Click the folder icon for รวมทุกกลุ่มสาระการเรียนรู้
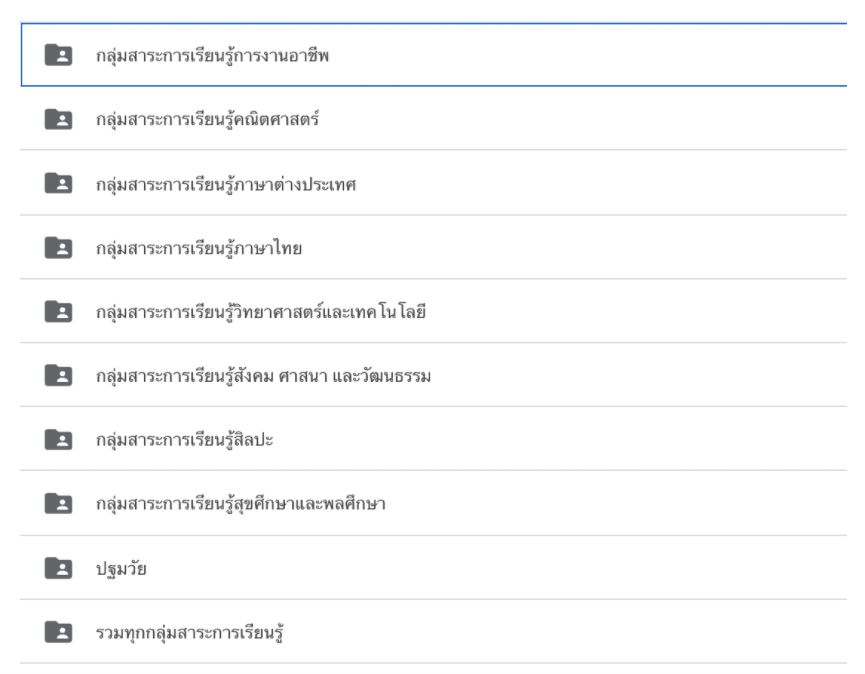Screen dimensions: 865x674 58,631
